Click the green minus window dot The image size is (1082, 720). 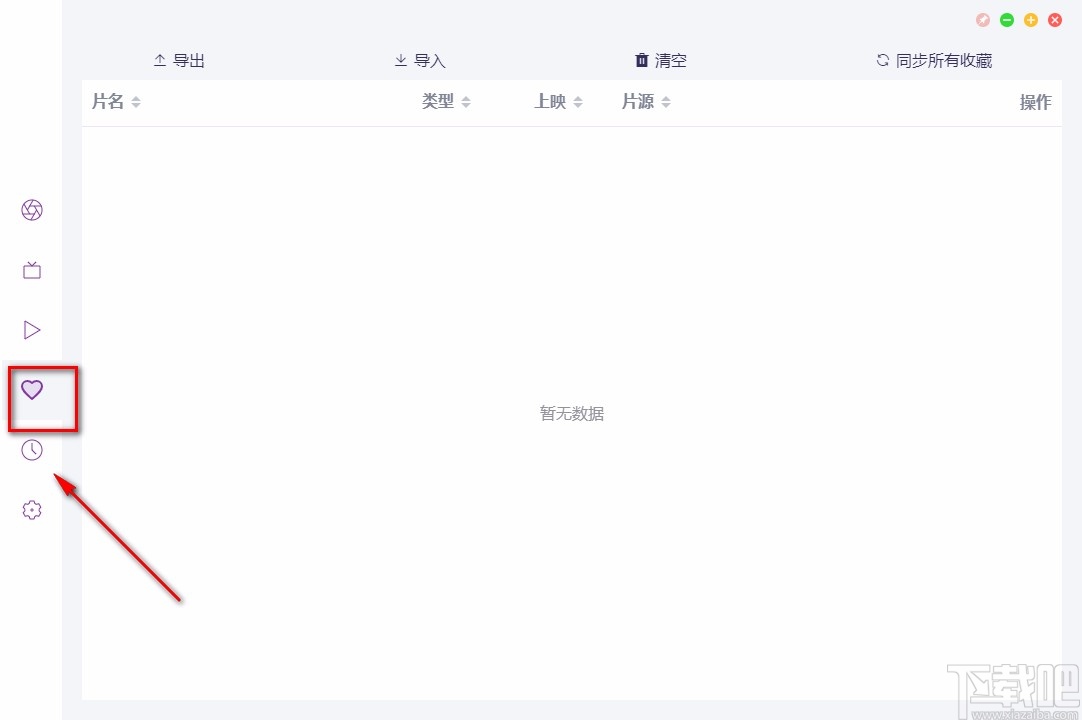(1006, 19)
